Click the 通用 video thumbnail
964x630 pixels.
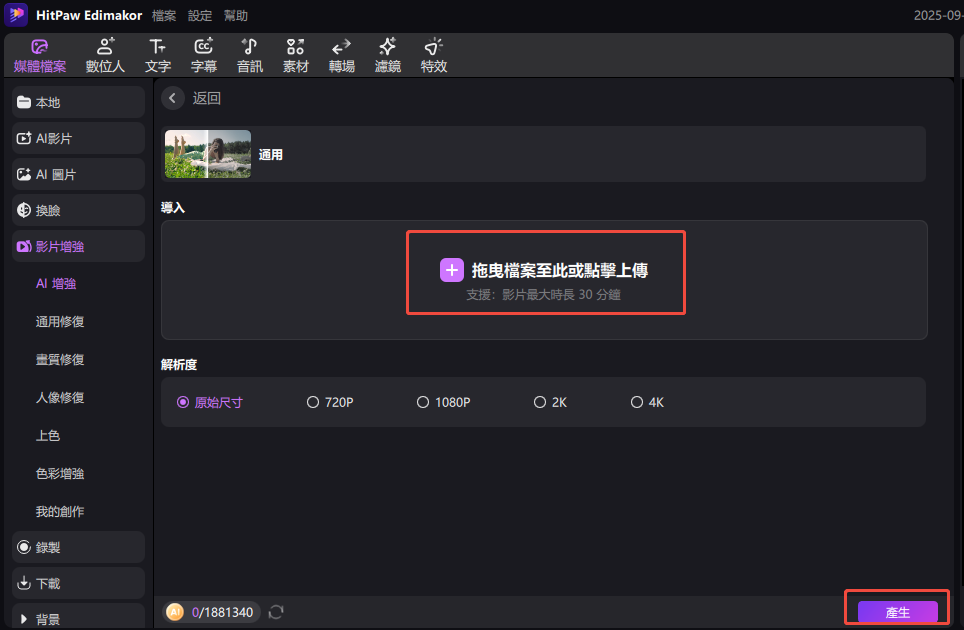(208, 154)
